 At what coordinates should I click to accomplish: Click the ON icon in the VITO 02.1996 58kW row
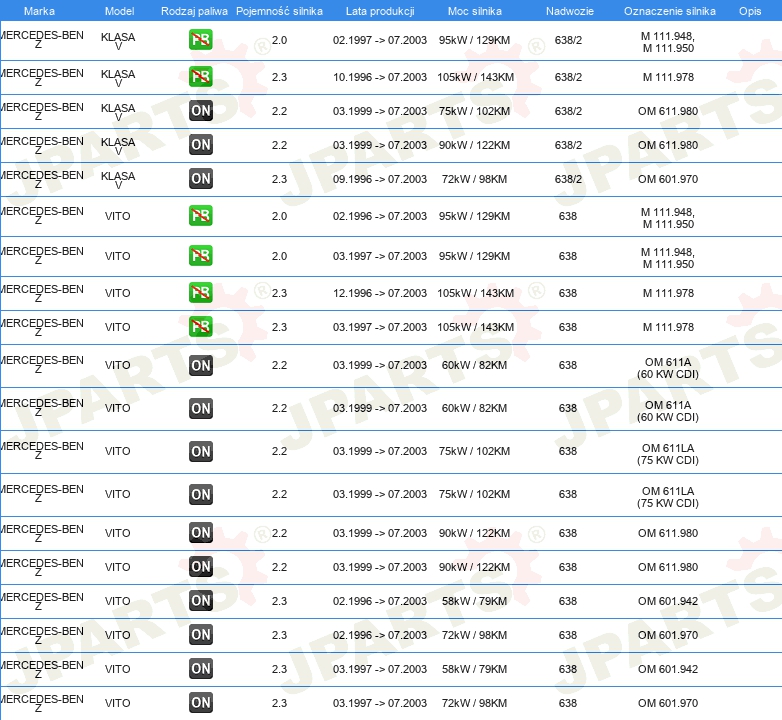pos(200,600)
